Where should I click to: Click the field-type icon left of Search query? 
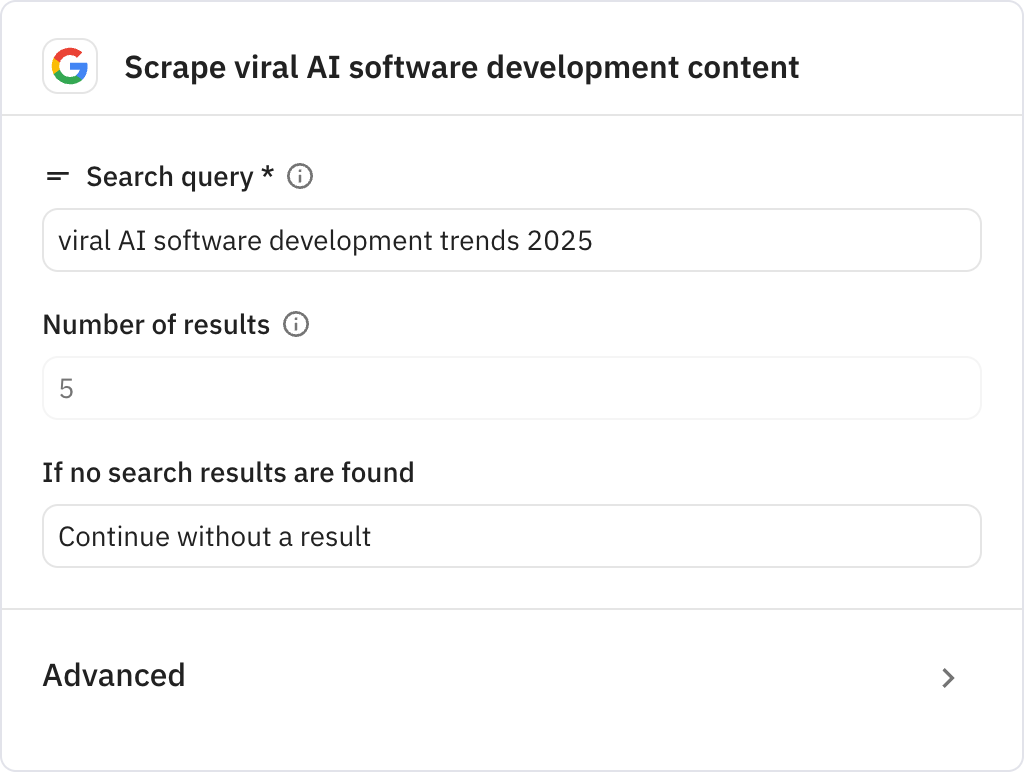[x=56, y=176]
